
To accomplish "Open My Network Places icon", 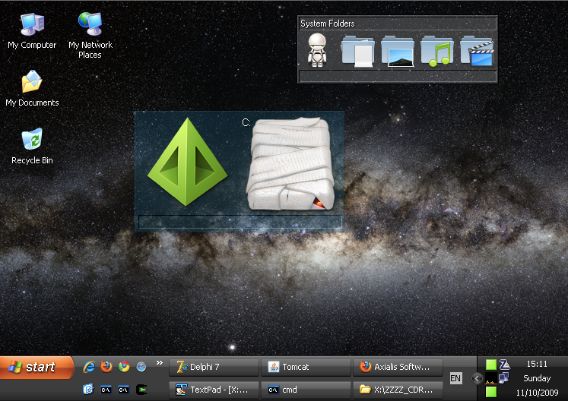I will tap(90, 34).
